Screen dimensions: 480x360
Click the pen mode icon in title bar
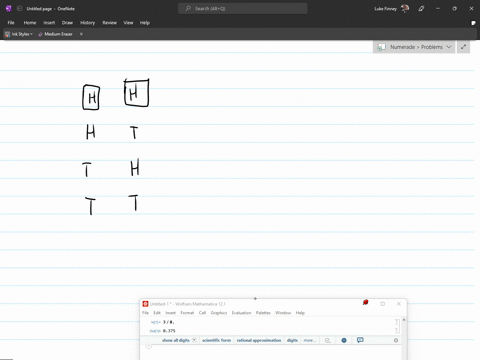coord(421,9)
